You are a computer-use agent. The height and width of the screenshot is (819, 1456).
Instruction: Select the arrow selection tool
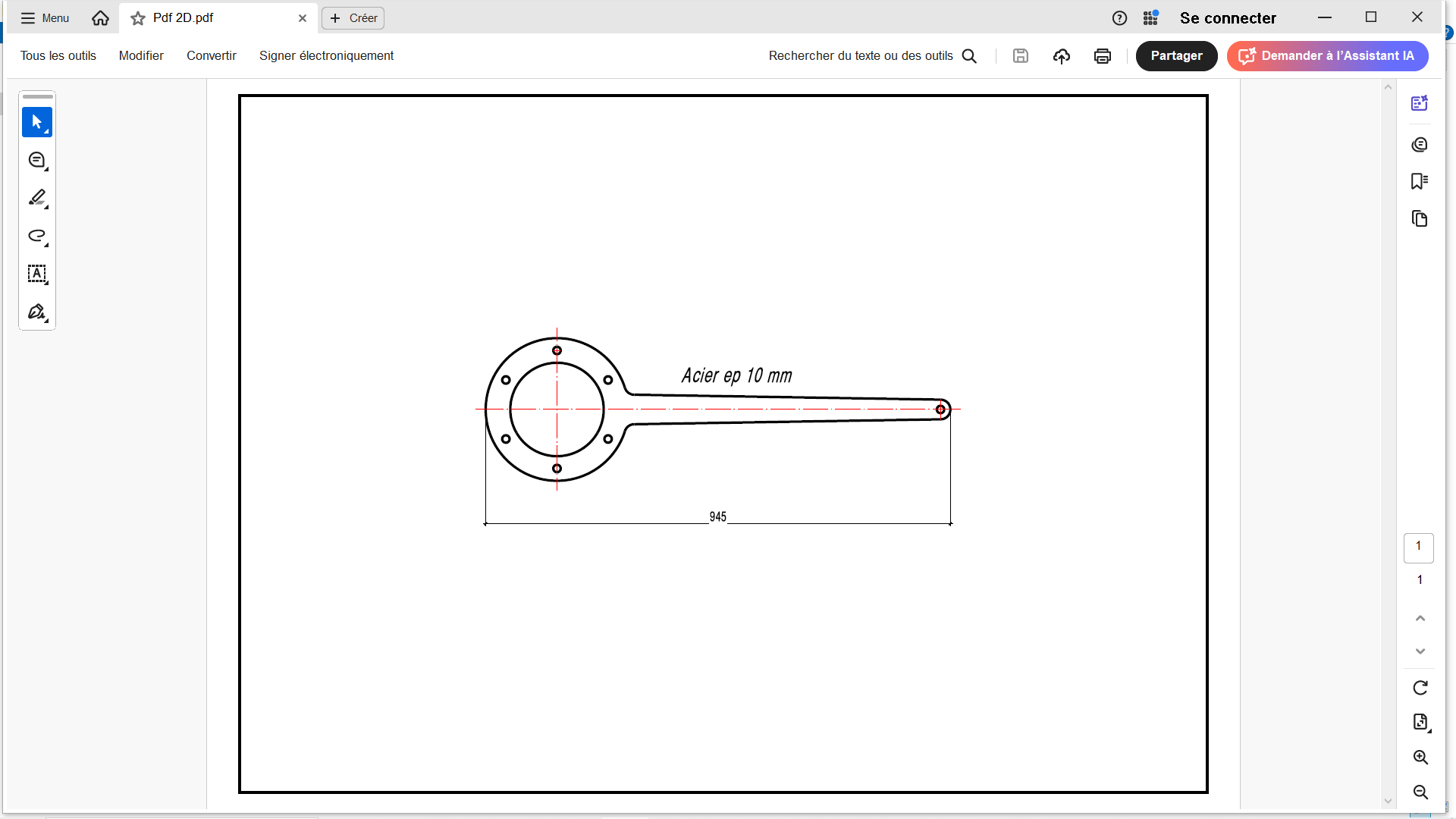[36, 122]
